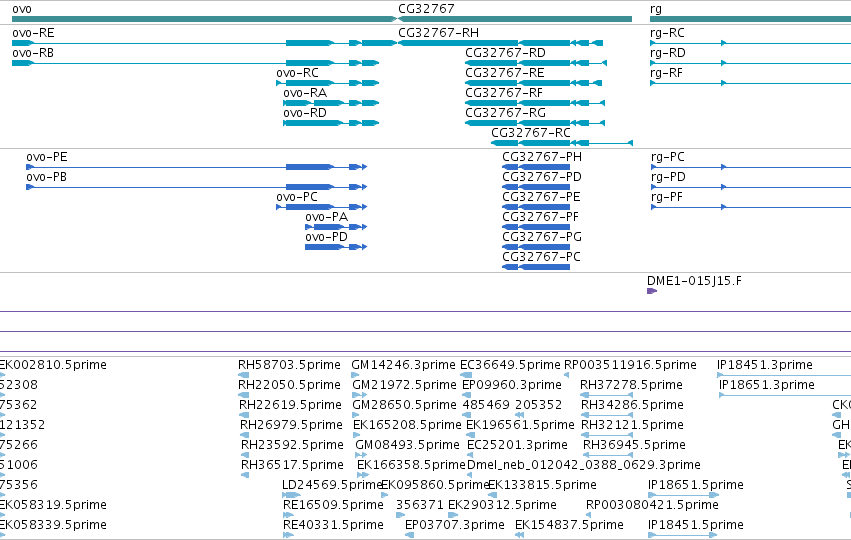Click transcript label ovo-RD
The height and width of the screenshot is (540, 851).
pos(305,113)
